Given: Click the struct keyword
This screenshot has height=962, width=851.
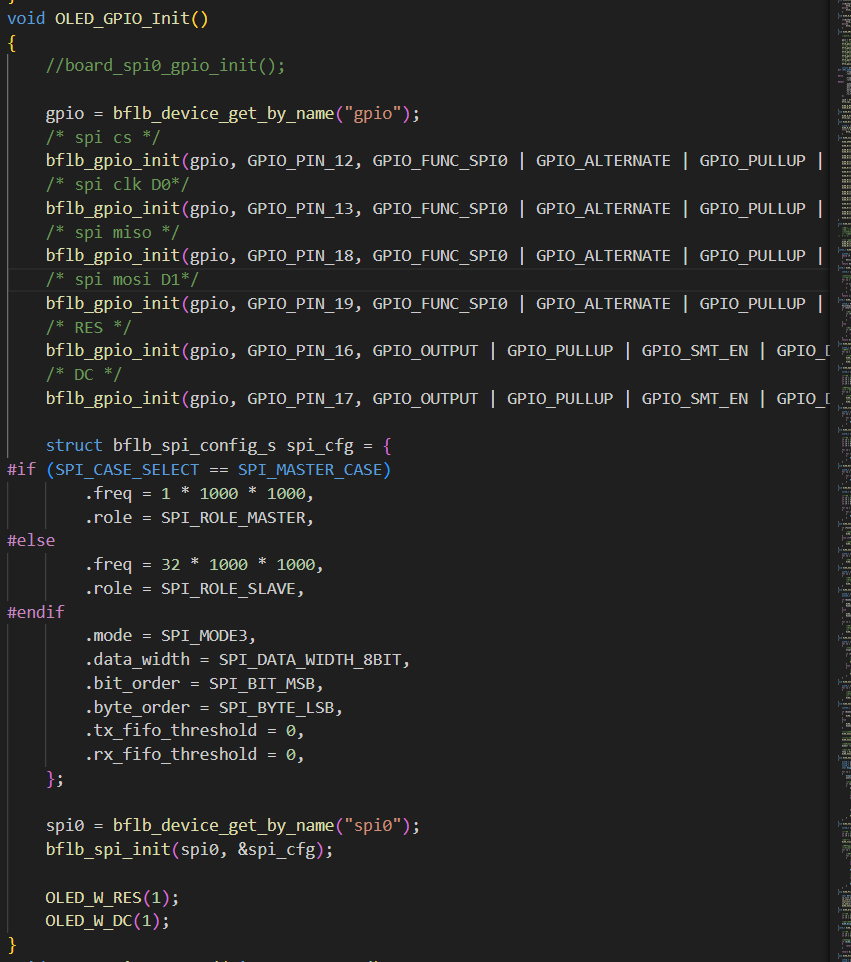Looking at the screenshot, I should [74, 445].
